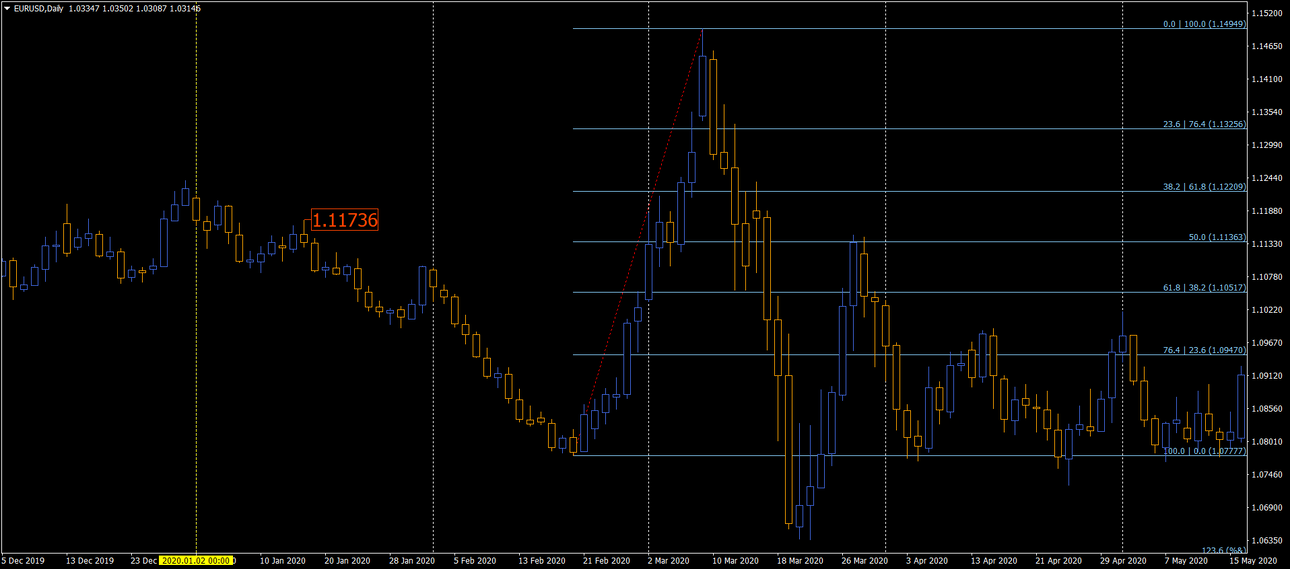Image resolution: width=1290 pixels, height=569 pixels.
Task: Click the 38.2 | 61.8 (1.12209) Fibonacci label
Action: (x=1204, y=186)
